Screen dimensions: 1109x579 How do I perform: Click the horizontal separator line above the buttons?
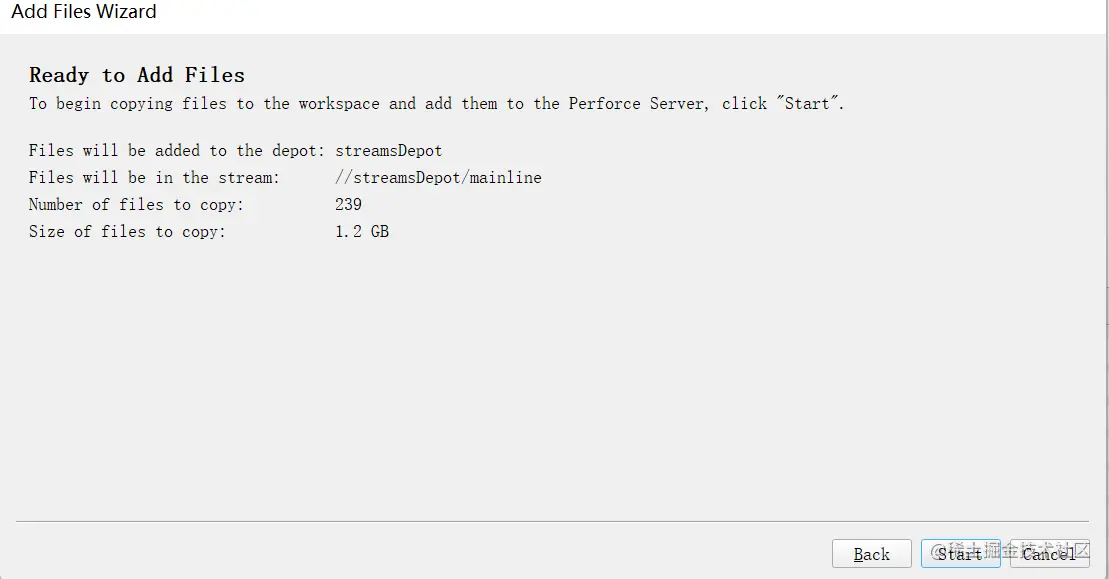pos(552,521)
